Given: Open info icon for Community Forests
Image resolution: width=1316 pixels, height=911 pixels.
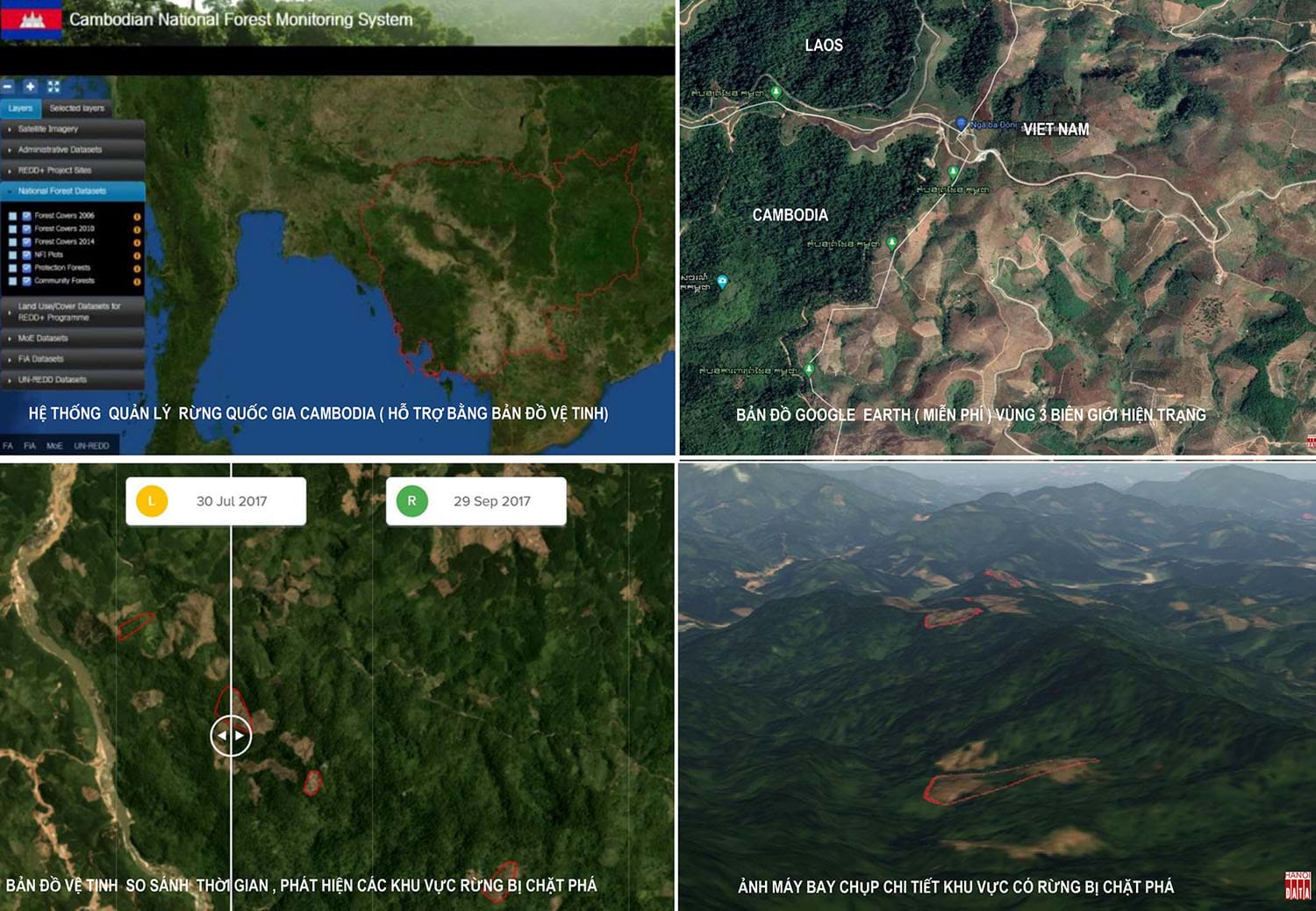Looking at the screenshot, I should (137, 282).
